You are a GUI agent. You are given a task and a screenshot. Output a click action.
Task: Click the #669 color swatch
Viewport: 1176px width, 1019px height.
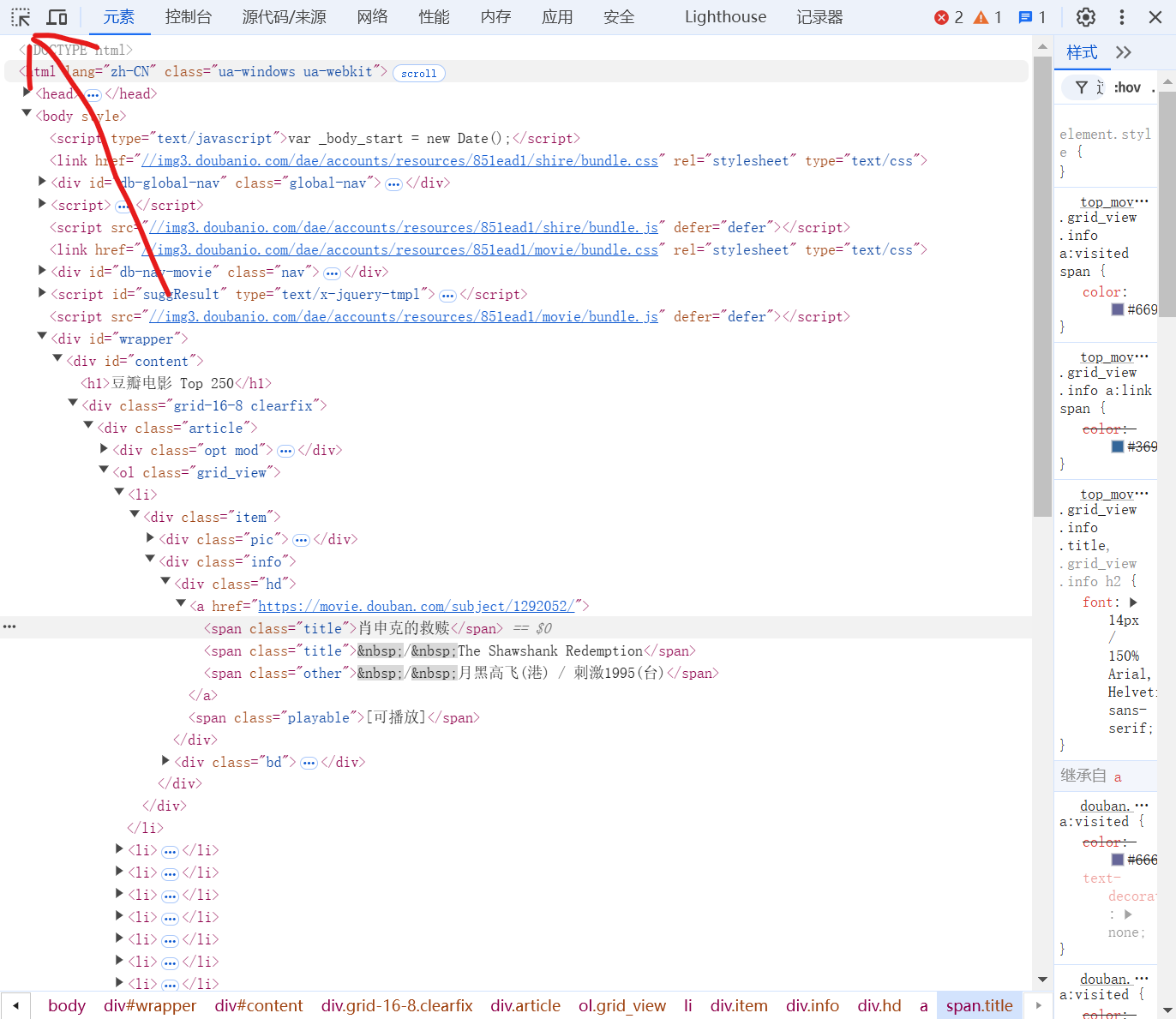tap(1118, 309)
